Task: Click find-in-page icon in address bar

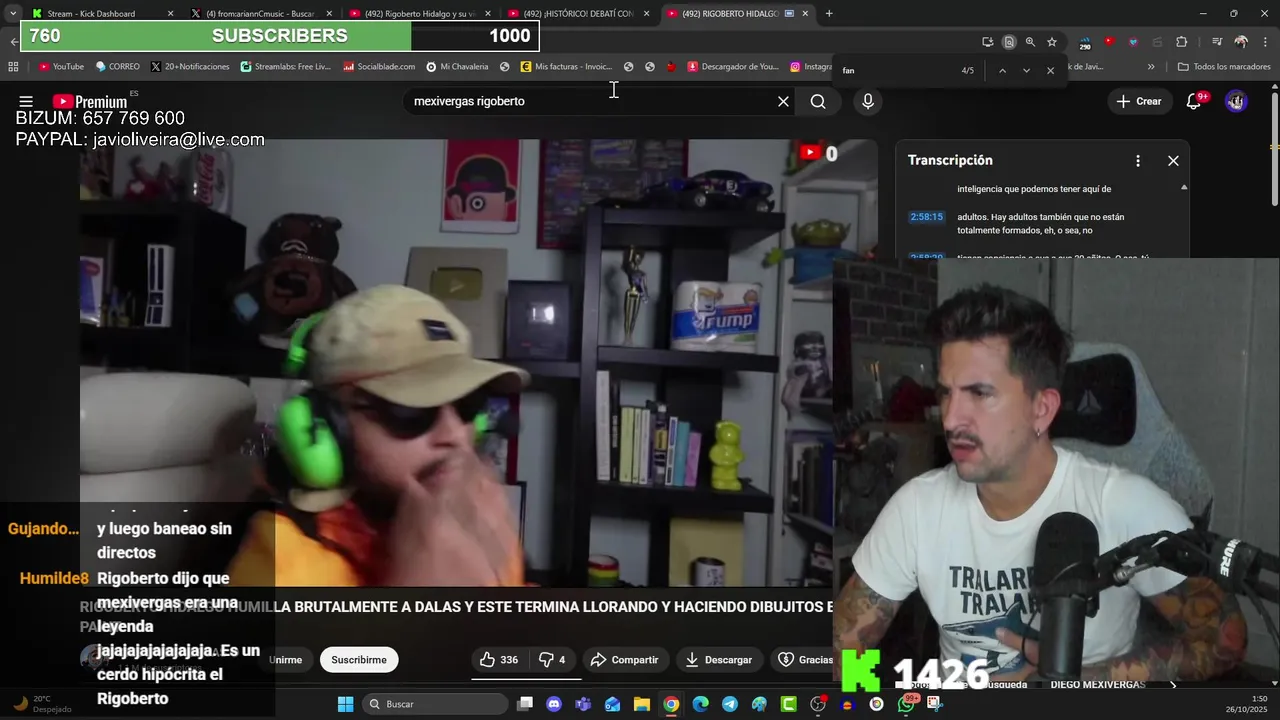Action: coord(1009,42)
